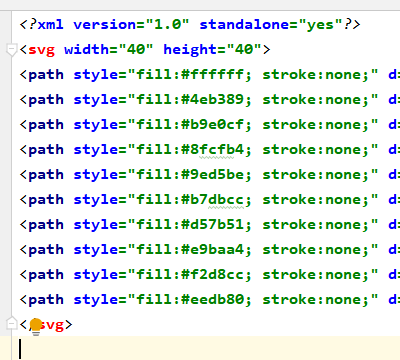The image size is (400, 360).
Task: Click the height="40" attribute
Action: [x=212, y=50]
